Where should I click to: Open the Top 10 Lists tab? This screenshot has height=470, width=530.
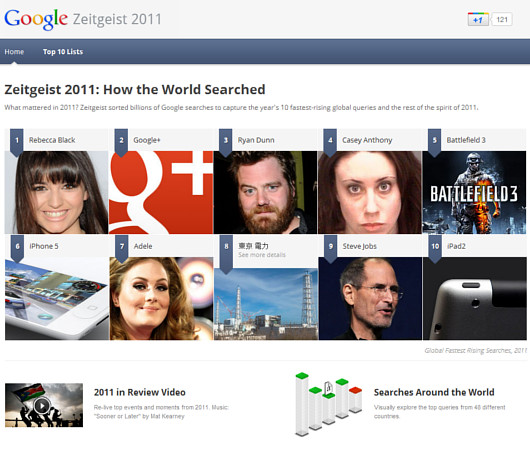[x=63, y=52]
